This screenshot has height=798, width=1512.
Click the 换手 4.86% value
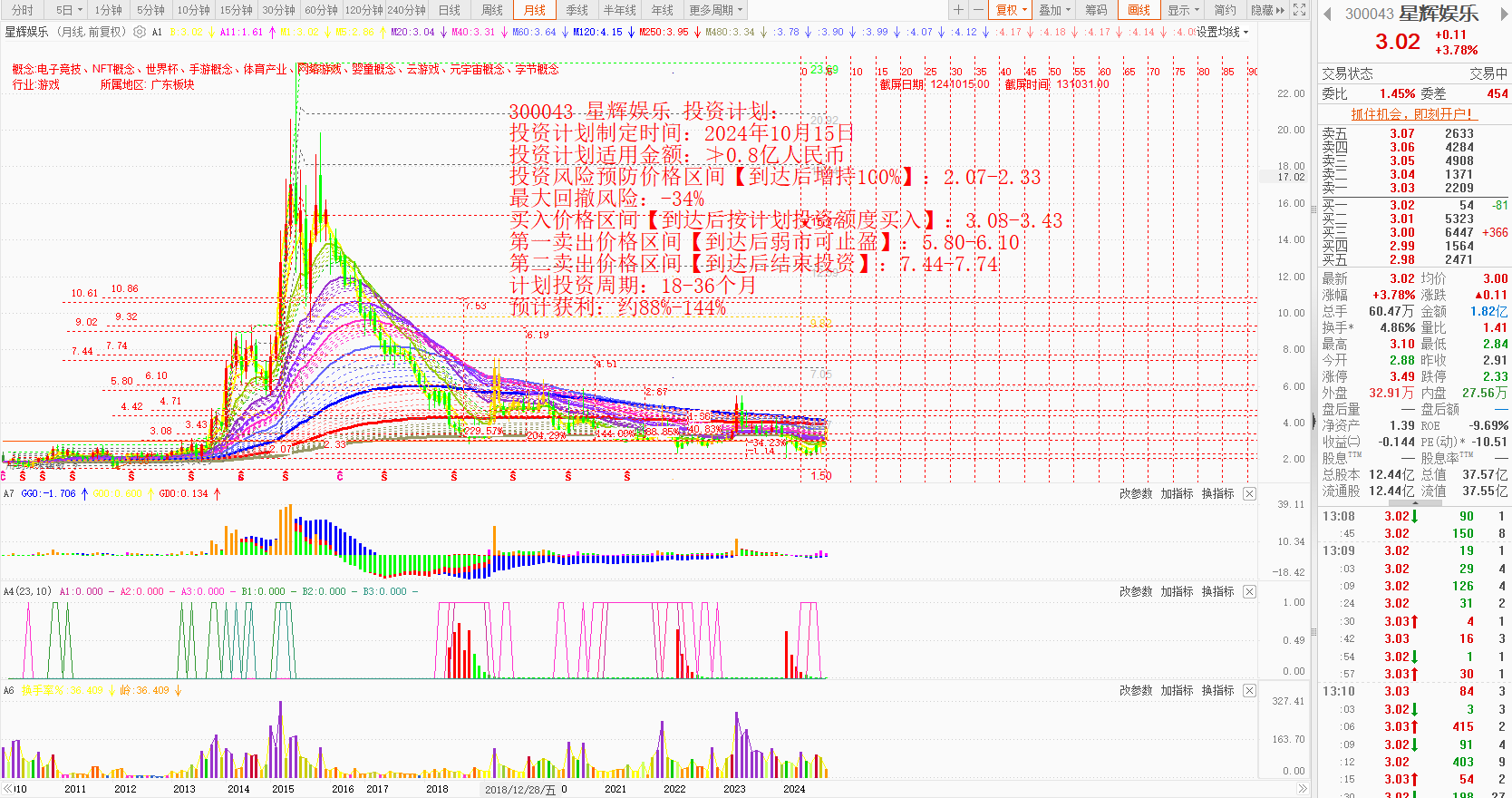(1397, 327)
